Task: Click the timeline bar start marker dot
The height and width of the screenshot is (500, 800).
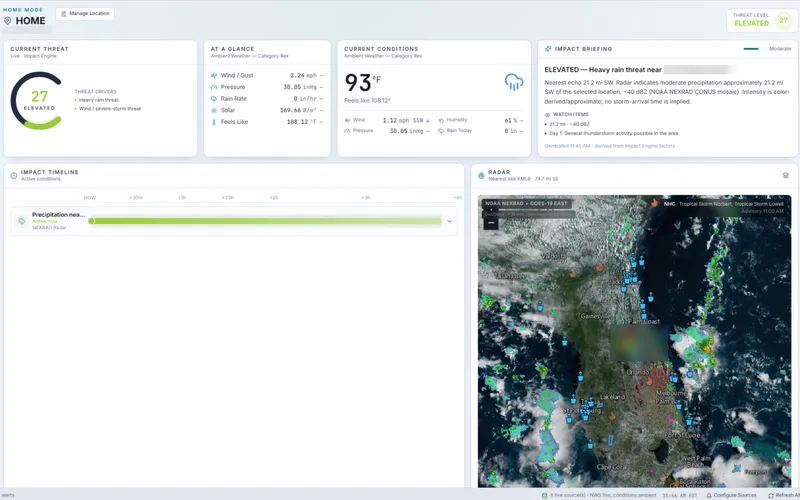Action: pos(91,221)
